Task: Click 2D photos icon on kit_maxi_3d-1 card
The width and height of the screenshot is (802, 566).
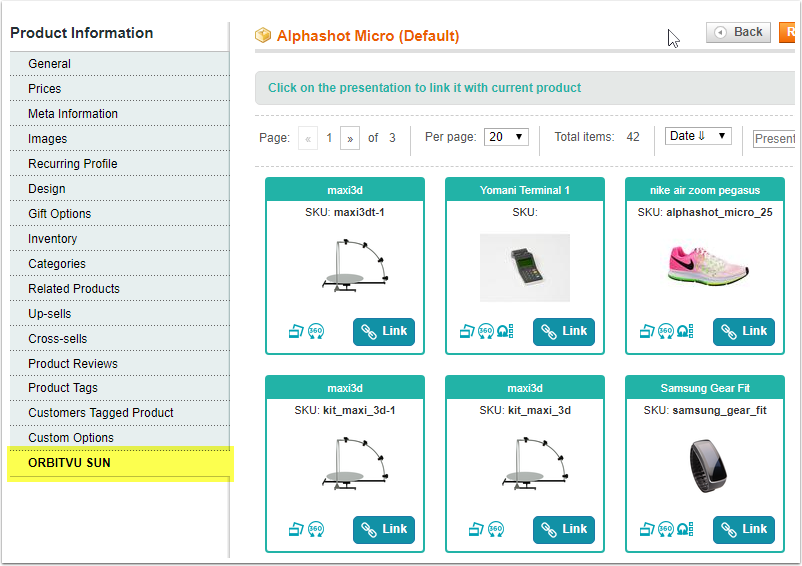Action: point(296,529)
